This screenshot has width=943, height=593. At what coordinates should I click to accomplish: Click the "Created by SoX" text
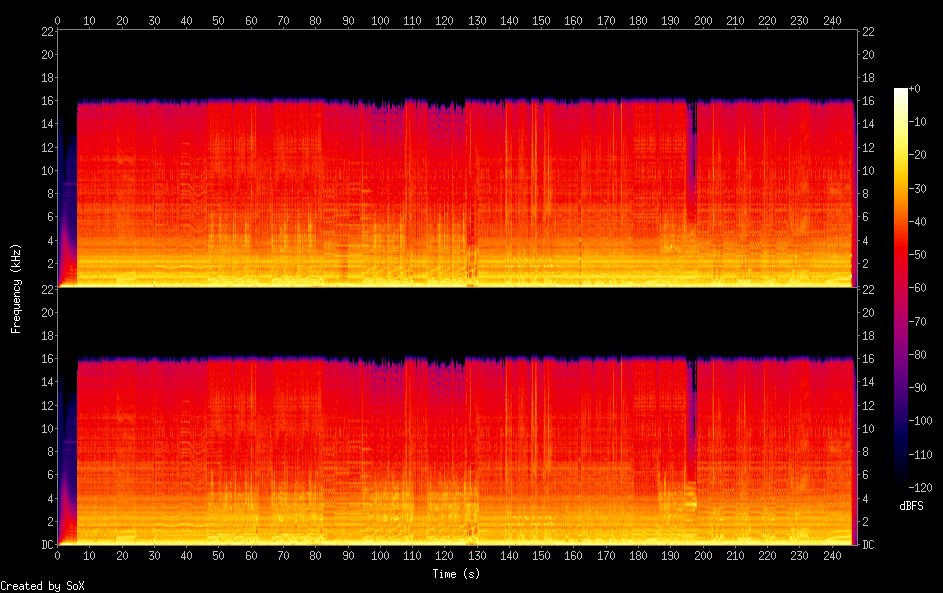pos(42,586)
